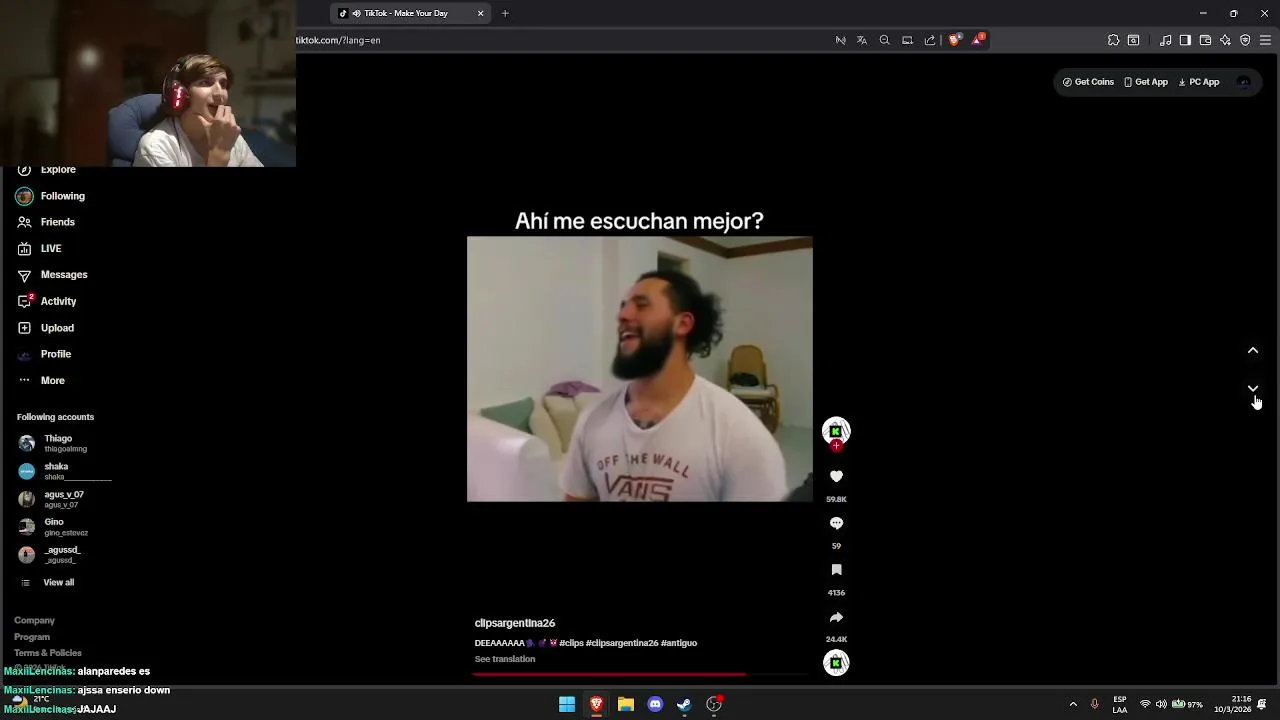Viewport: 1280px width, 720px height.
Task: Expand the Program footer section
Action: click(32, 637)
